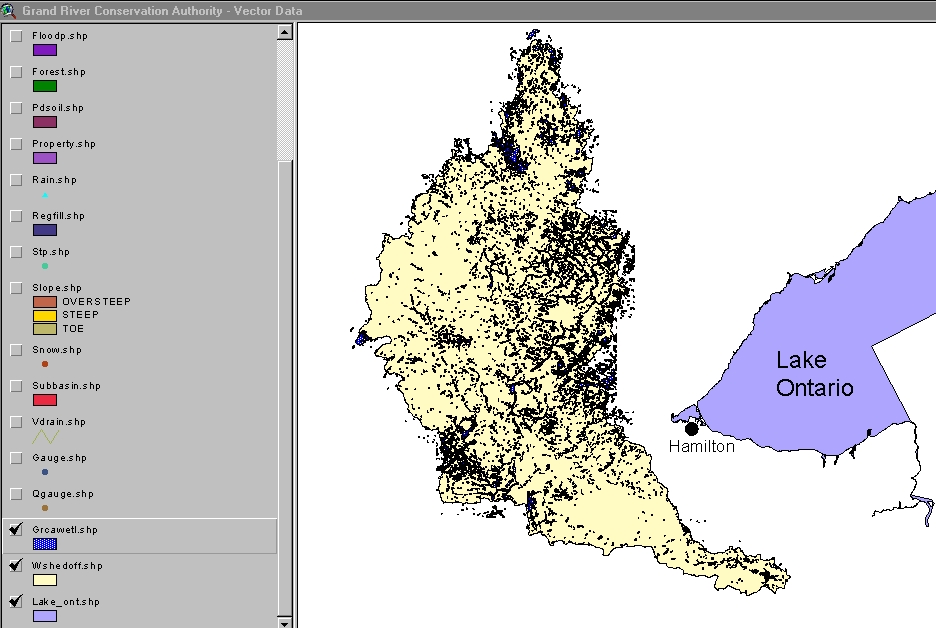Enable the Floodp.shp layer checkbox
This screenshot has height=628, width=936.
click(x=16, y=36)
